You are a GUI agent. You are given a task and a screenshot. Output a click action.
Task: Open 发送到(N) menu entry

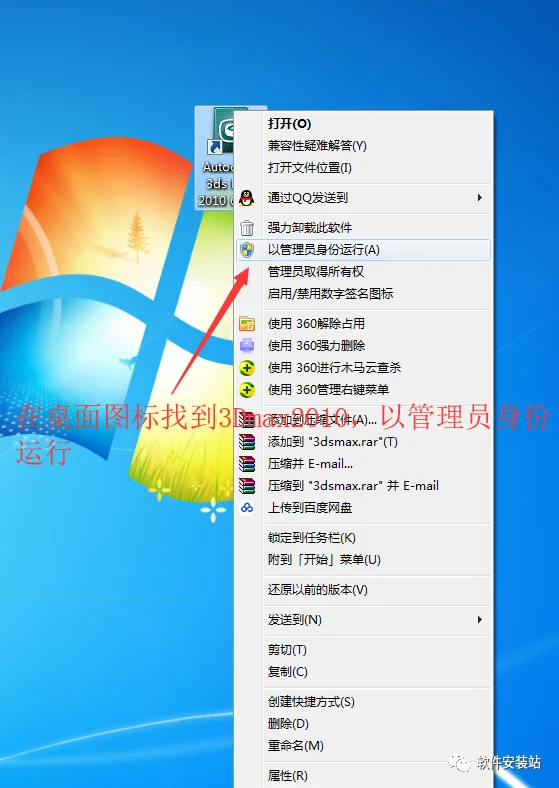(363, 620)
